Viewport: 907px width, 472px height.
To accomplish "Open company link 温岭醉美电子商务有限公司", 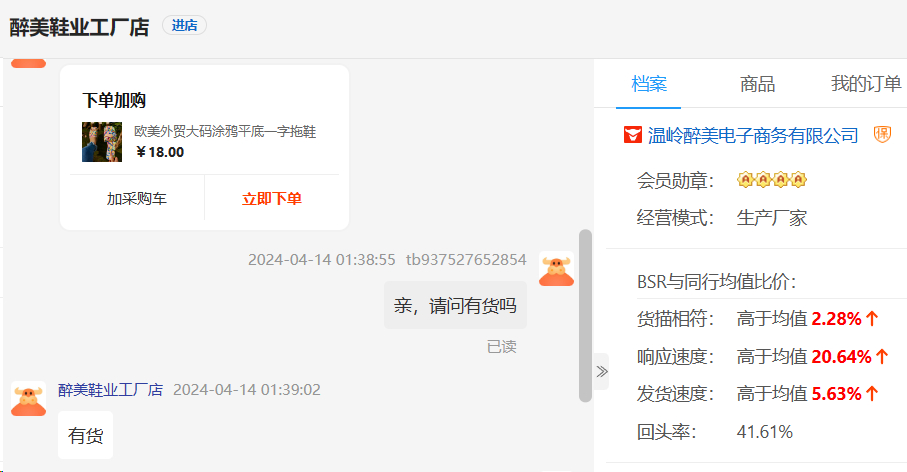I will pos(753,135).
